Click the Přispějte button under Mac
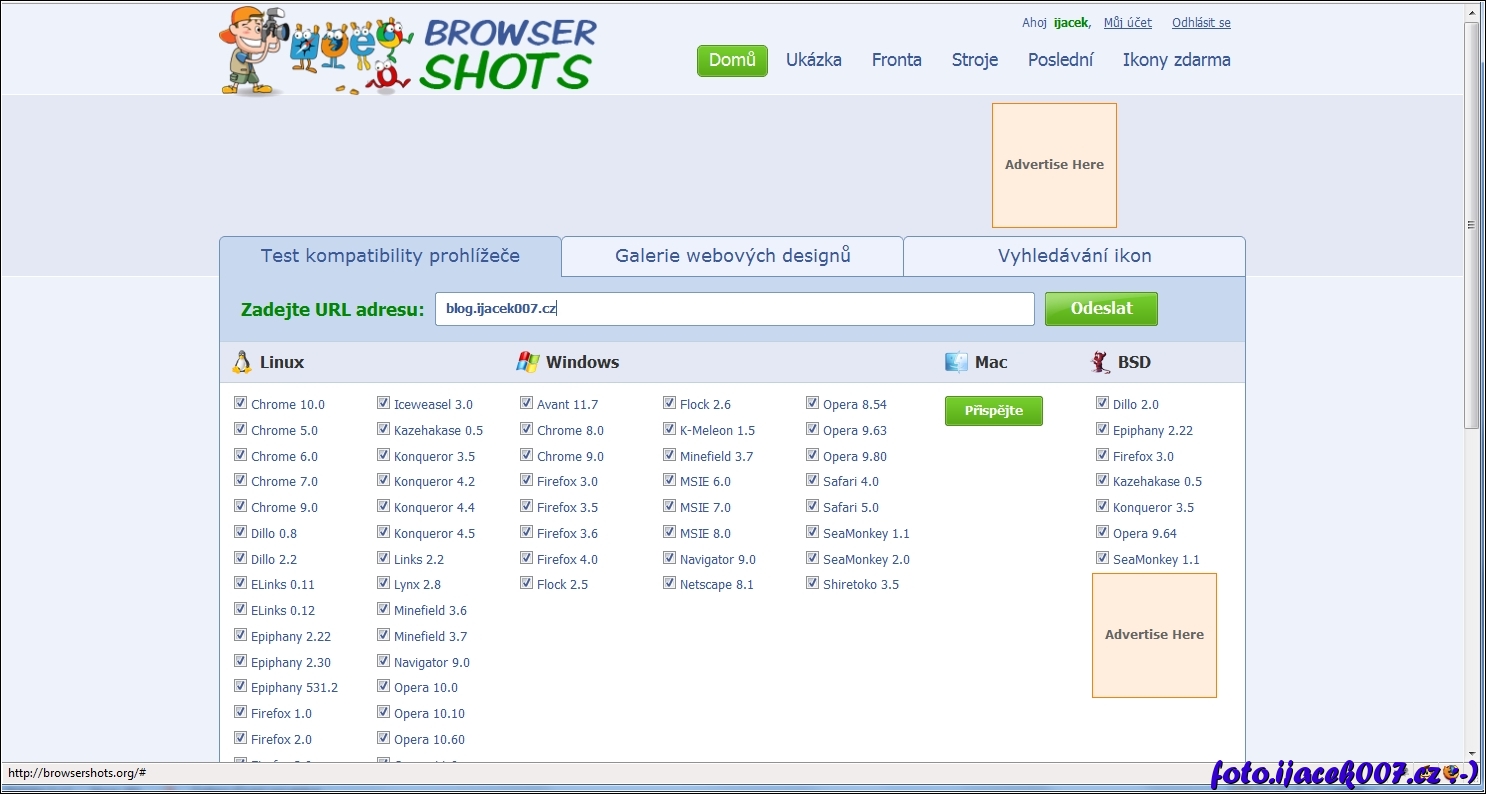1486x794 pixels. click(x=993, y=411)
